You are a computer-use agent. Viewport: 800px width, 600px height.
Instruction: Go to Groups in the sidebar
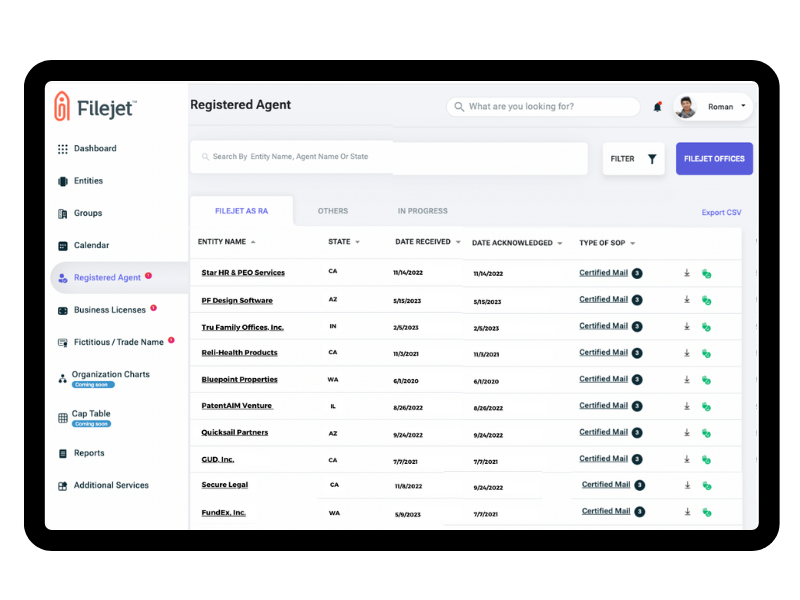click(x=88, y=213)
